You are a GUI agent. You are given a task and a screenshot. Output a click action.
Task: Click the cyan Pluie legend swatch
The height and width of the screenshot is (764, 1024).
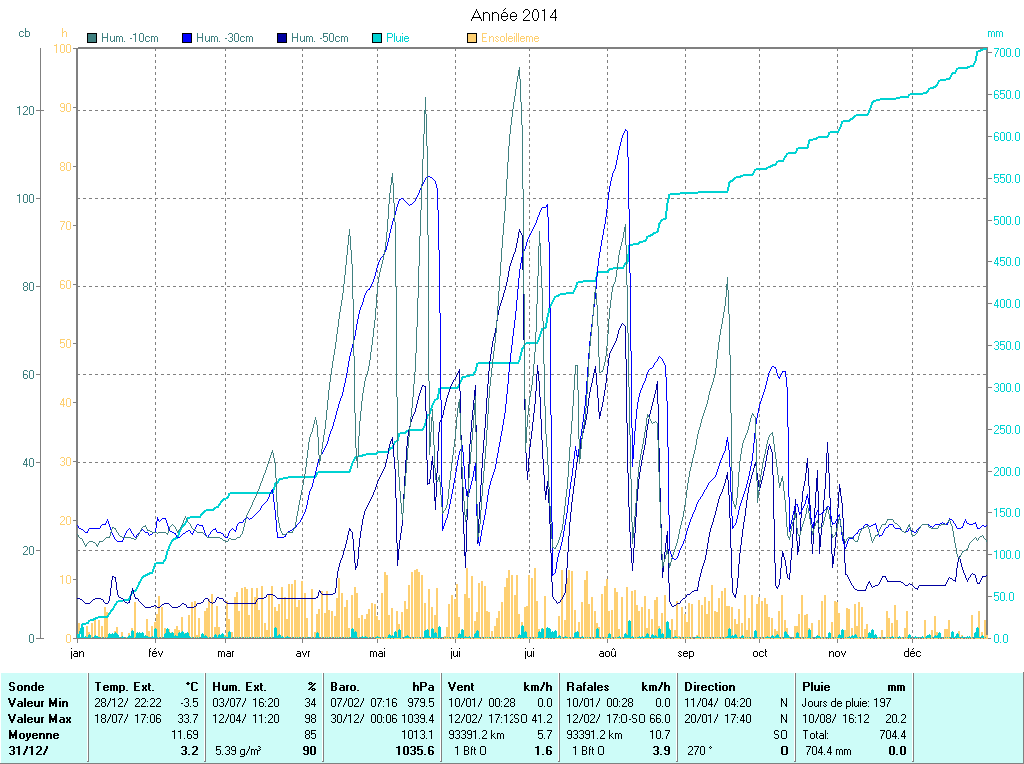tap(376, 38)
